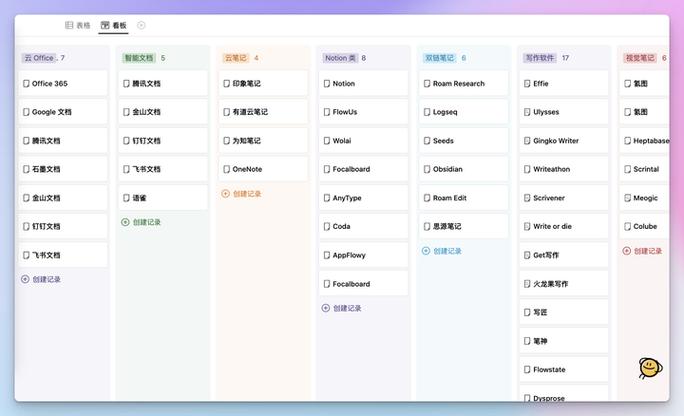Click the page icon on Coda card
Screen dimensions: 684x416
327,227
